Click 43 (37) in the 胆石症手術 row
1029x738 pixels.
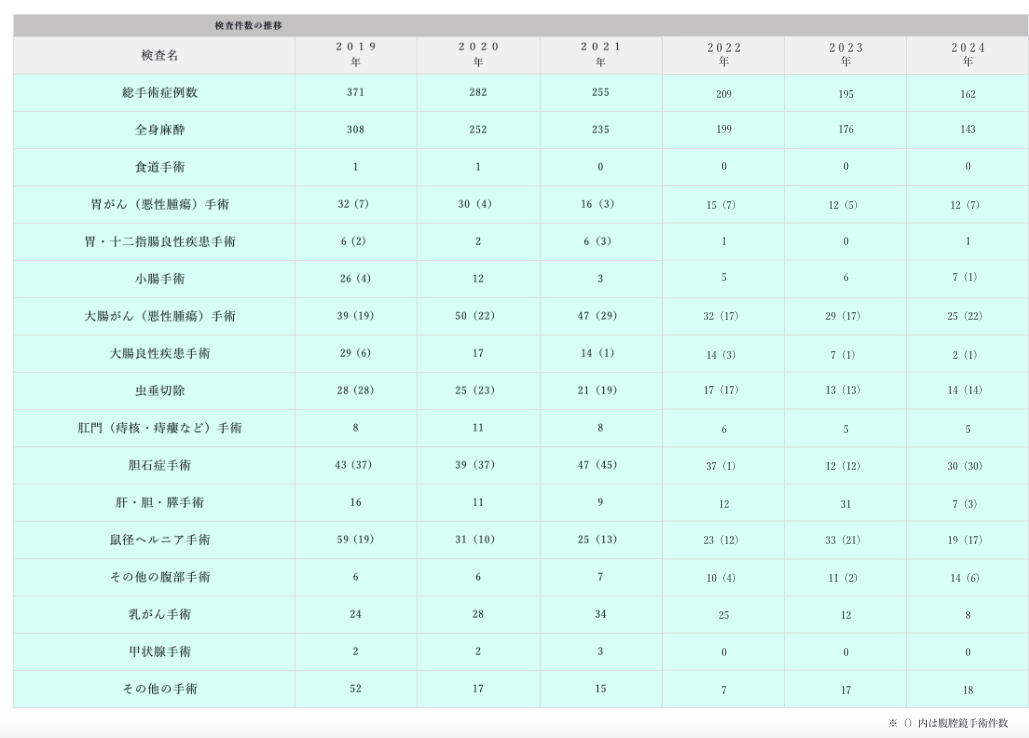353,465
